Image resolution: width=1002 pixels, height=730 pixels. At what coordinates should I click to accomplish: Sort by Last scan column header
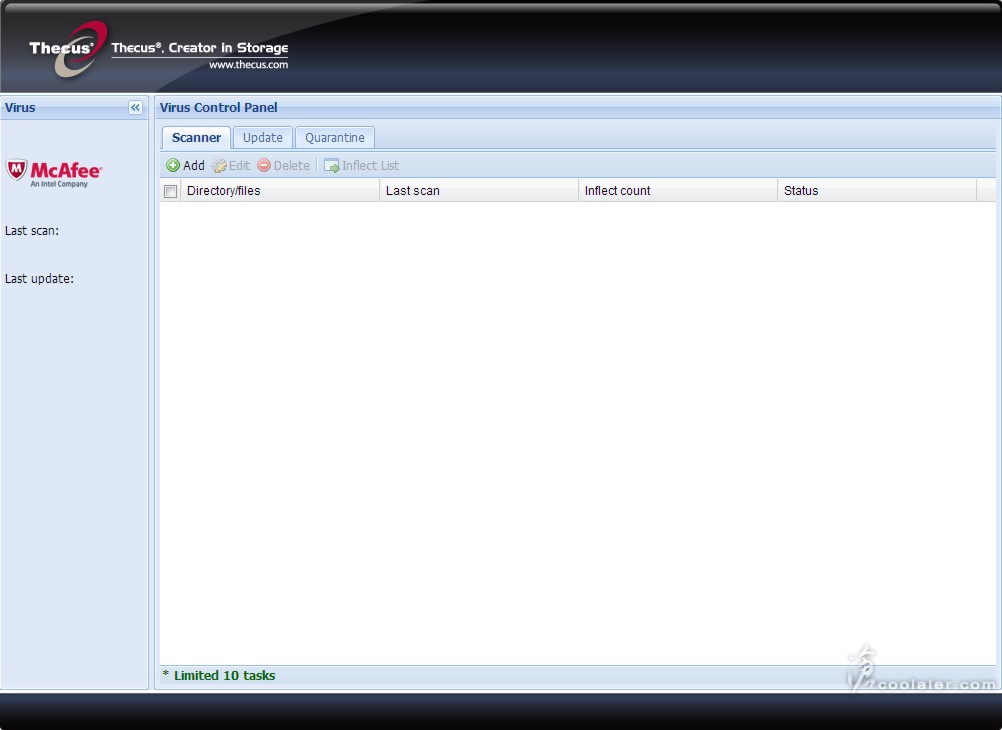[479, 190]
